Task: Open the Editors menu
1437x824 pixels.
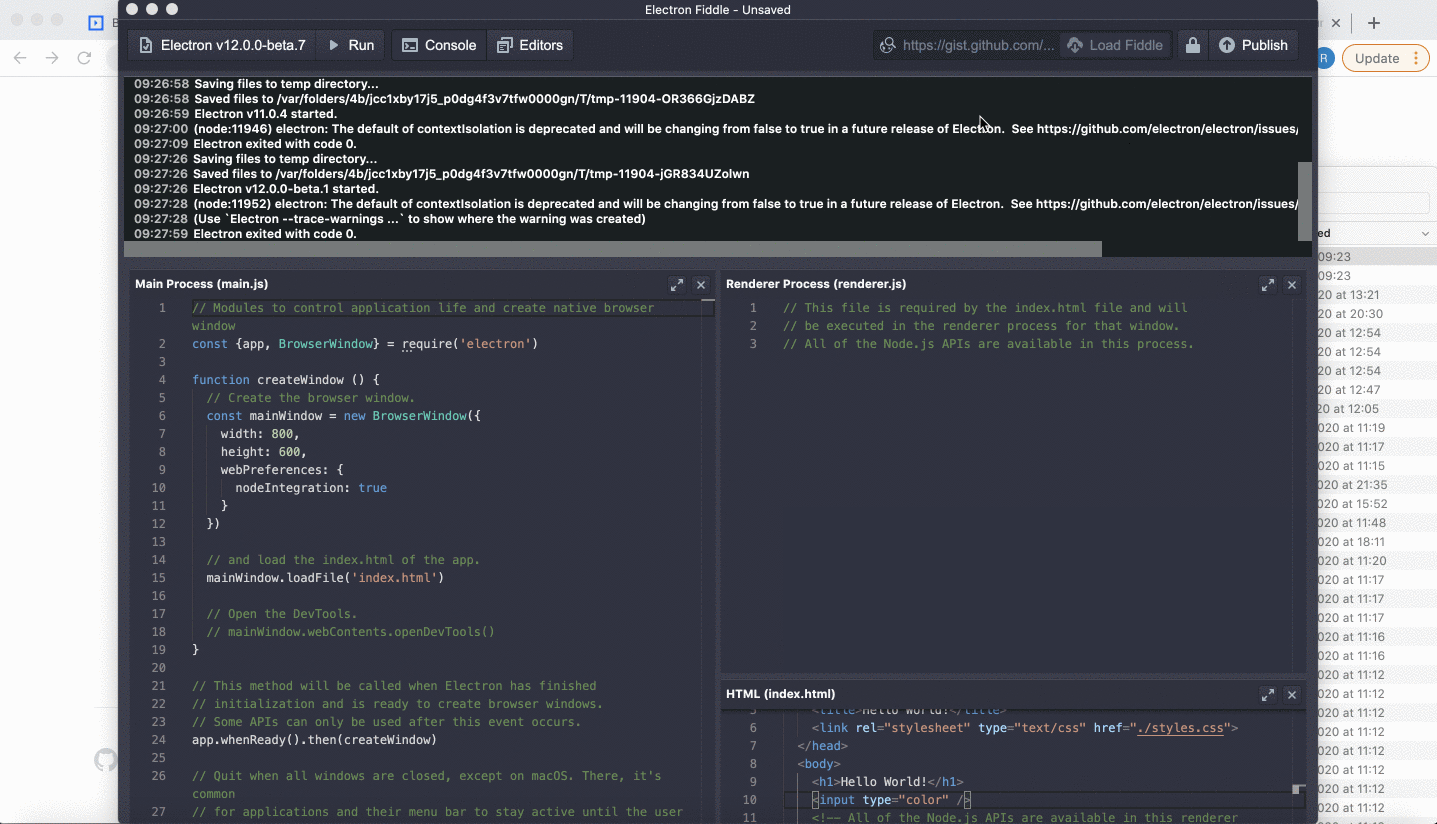Action: click(530, 45)
